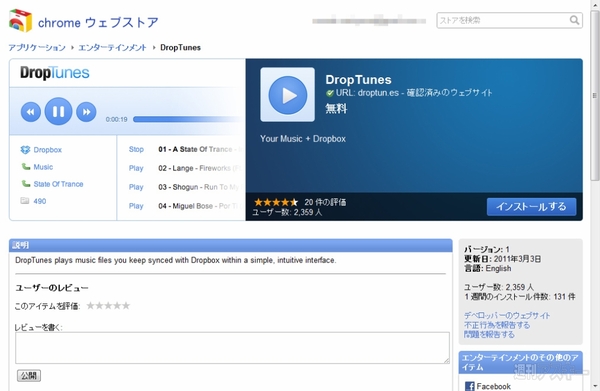
Task: Click the rewind button in the DropTunes preview
Action: [31, 112]
